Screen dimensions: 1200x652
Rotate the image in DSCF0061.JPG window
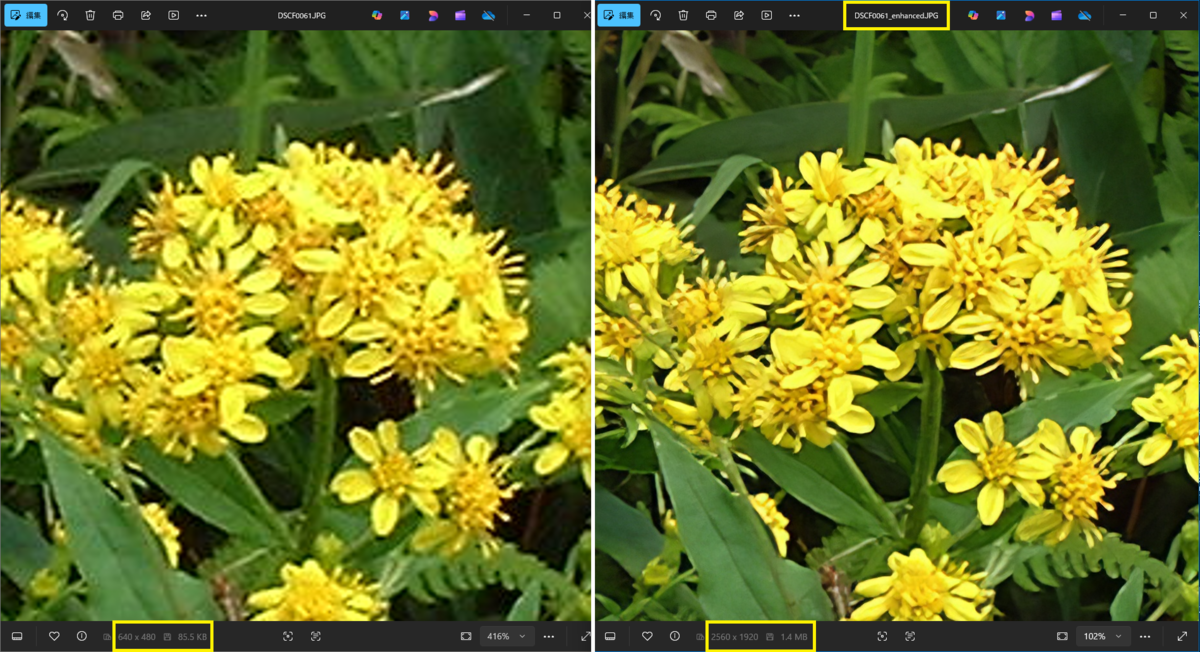coord(63,15)
